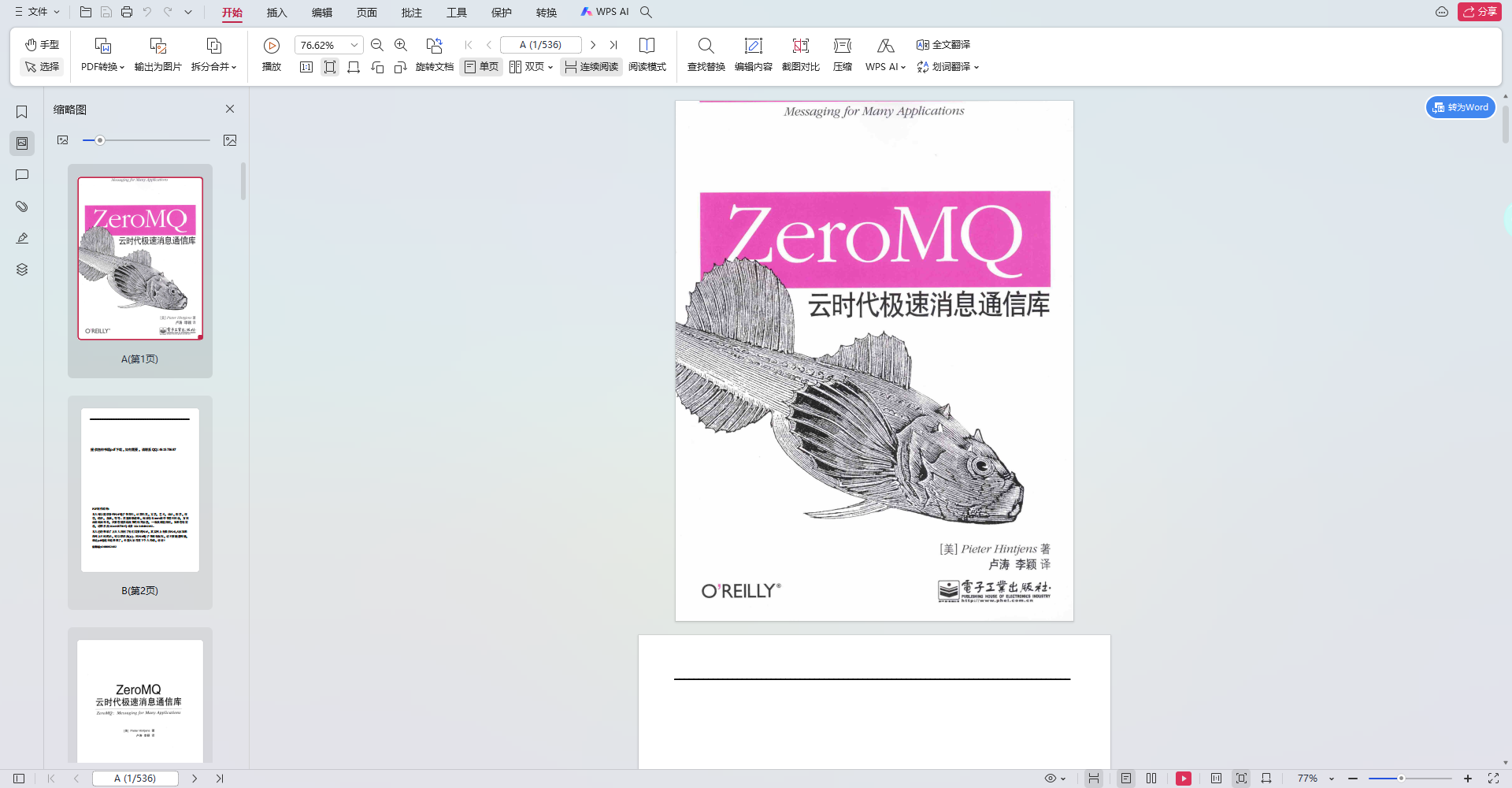Click the Compress PDF icon
The width and height of the screenshot is (1512, 788).
point(842,54)
